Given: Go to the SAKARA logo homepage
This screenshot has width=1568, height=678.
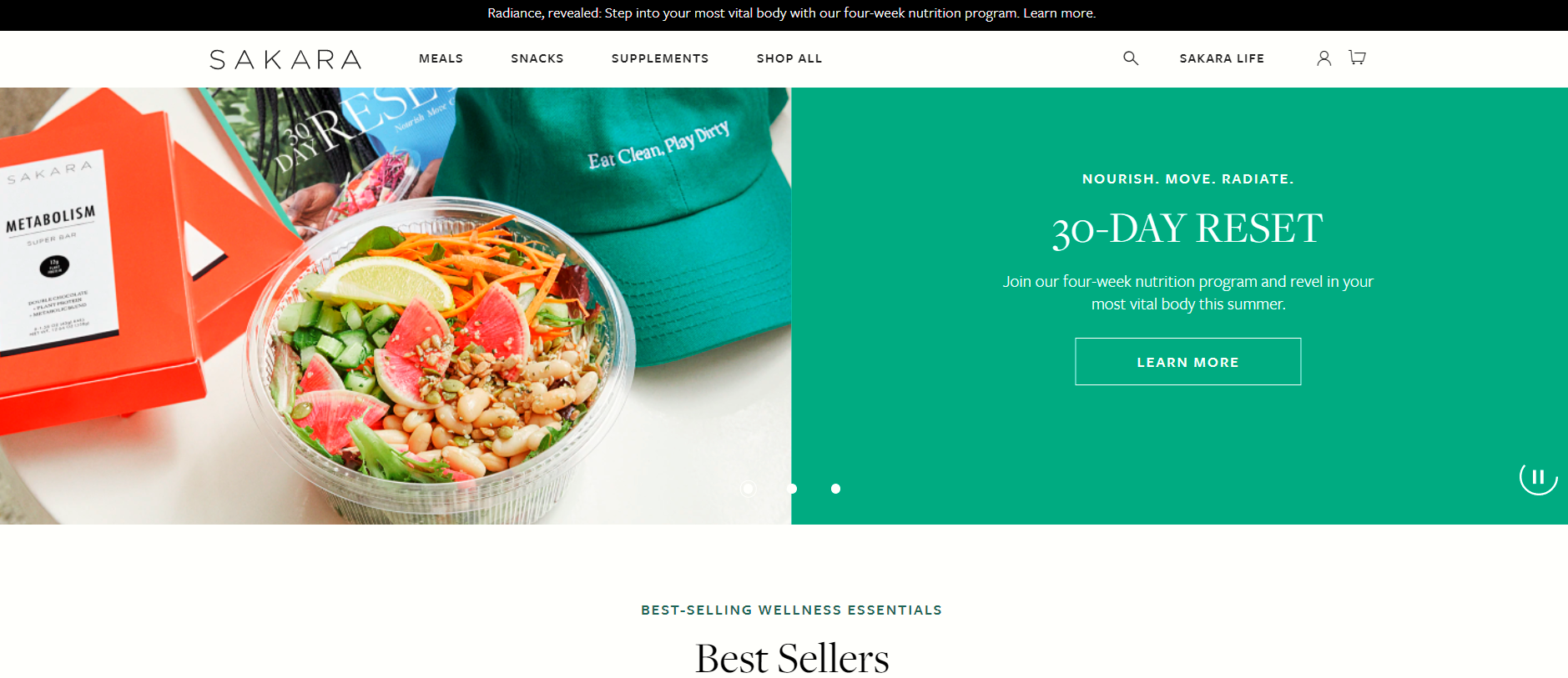Looking at the screenshot, I should click(x=285, y=59).
